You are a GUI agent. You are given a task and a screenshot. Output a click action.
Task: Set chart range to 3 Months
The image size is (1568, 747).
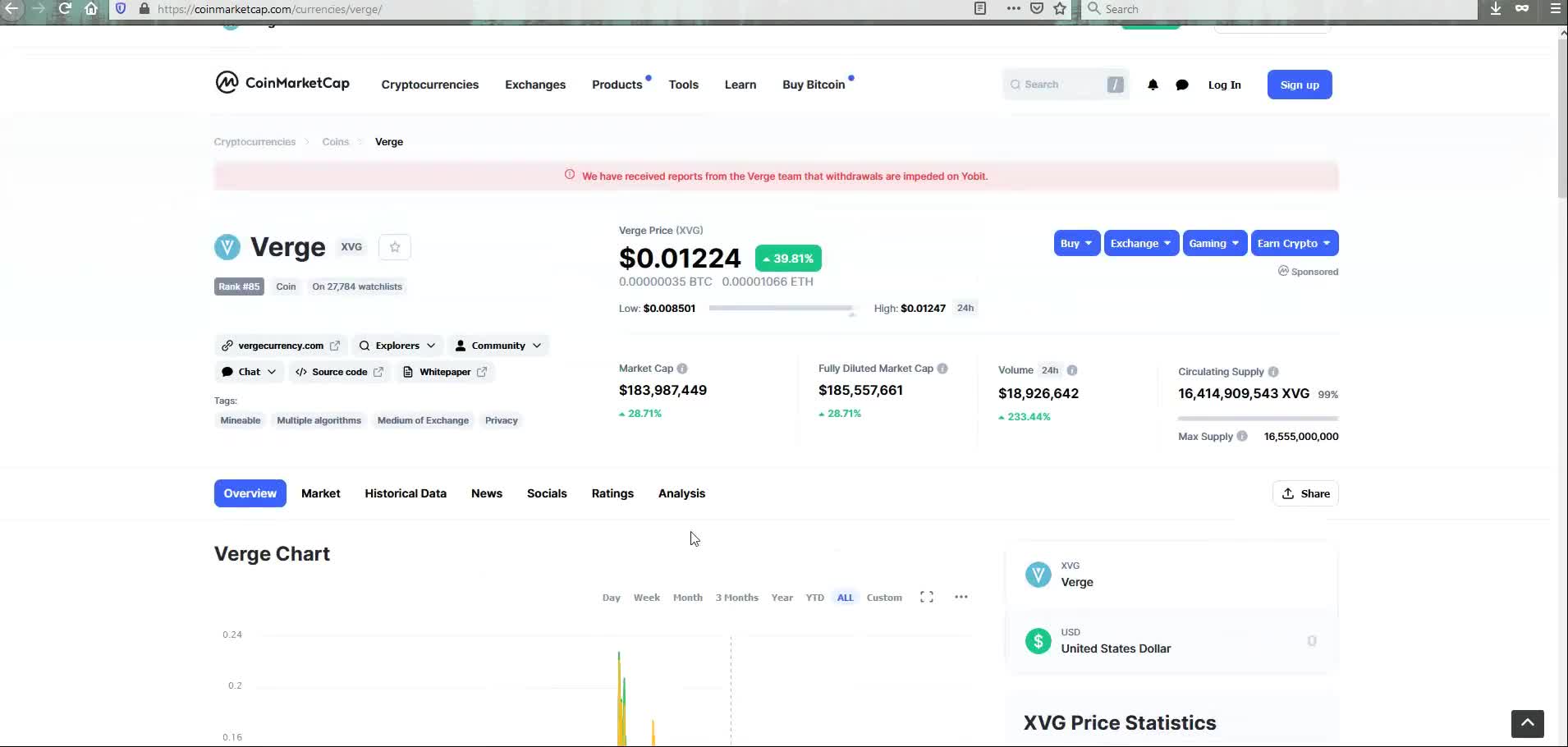point(736,598)
